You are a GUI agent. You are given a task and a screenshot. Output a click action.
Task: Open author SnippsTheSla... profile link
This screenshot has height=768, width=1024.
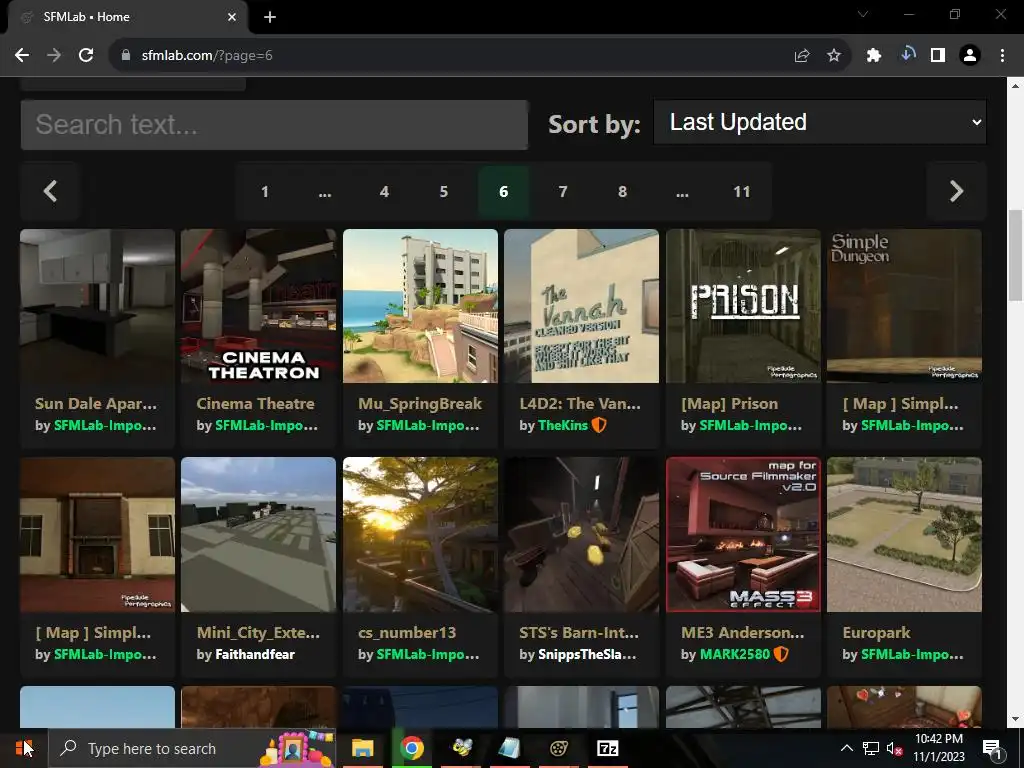(587, 654)
